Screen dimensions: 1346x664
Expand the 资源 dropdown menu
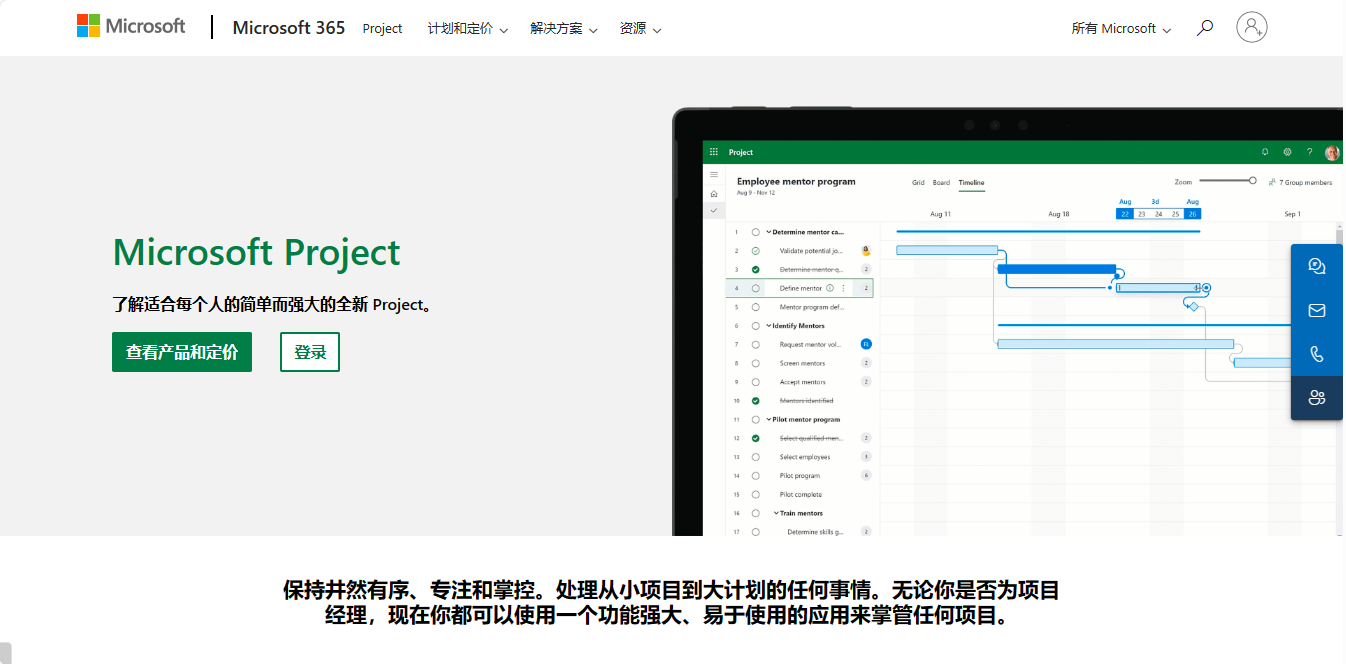click(641, 29)
